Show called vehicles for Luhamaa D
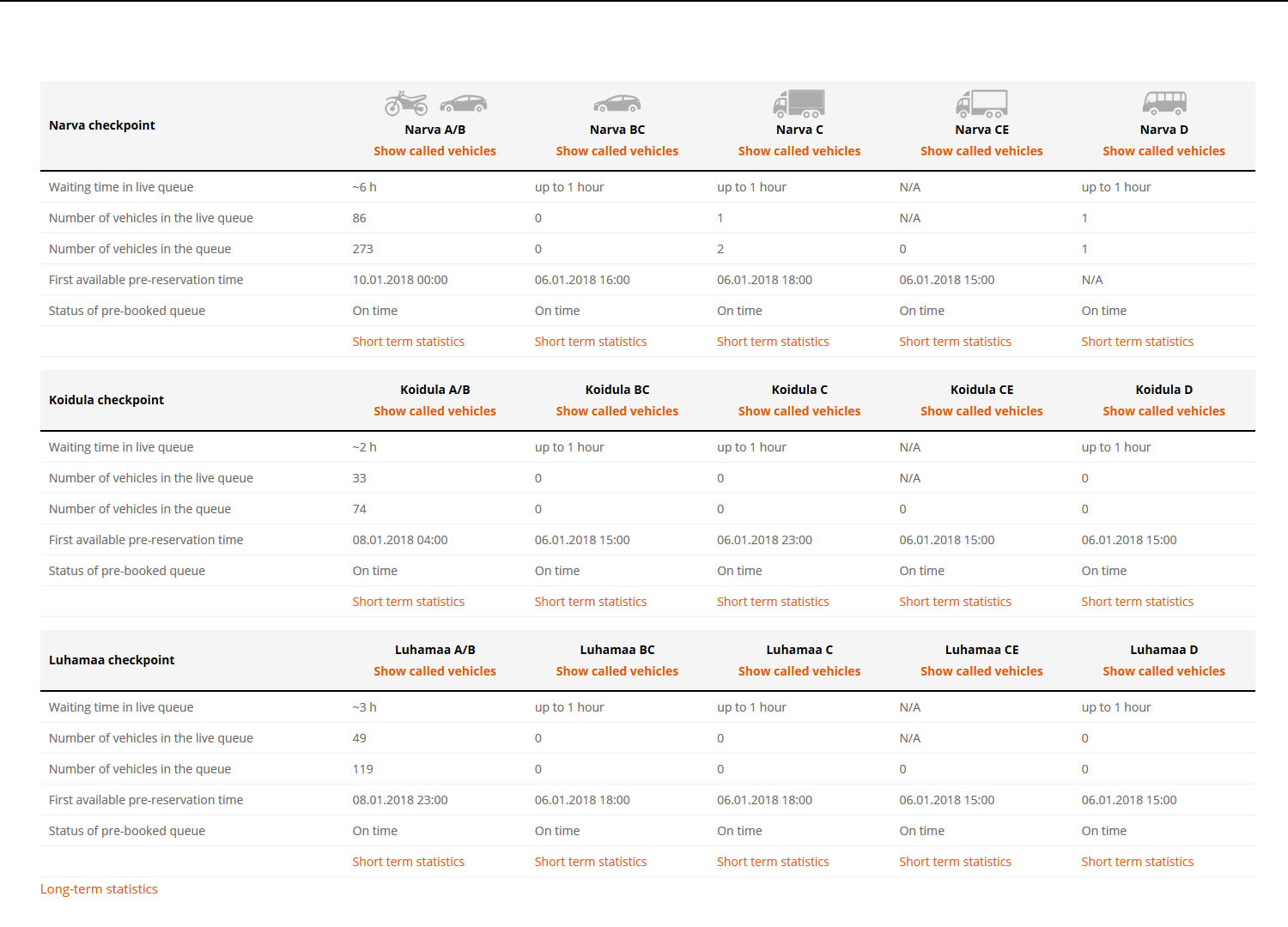Image resolution: width=1288 pixels, height=927 pixels. click(1164, 671)
